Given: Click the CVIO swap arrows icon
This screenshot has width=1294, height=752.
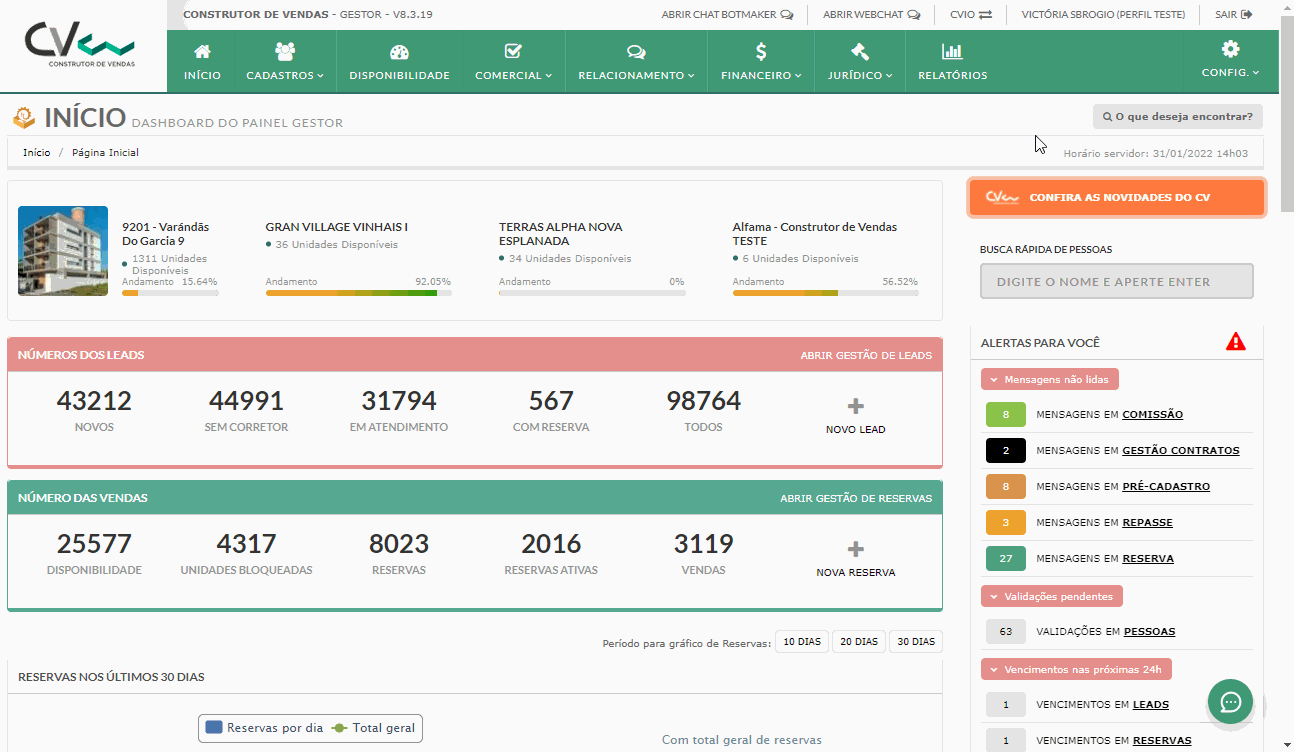Looking at the screenshot, I should coord(985,15).
